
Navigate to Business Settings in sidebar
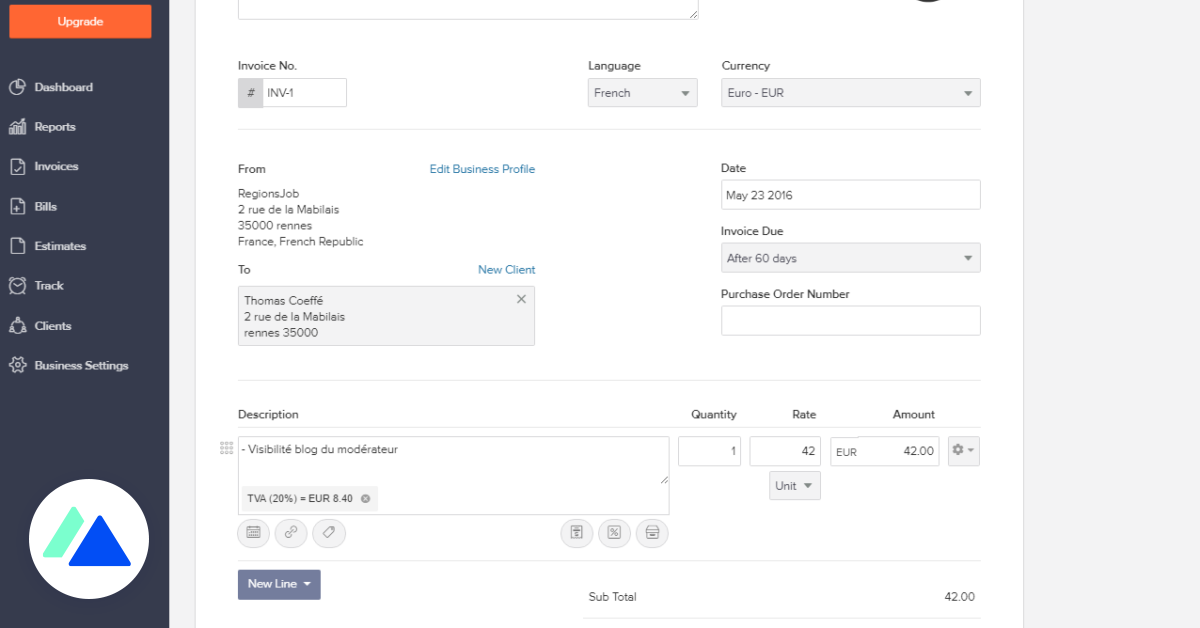(81, 366)
